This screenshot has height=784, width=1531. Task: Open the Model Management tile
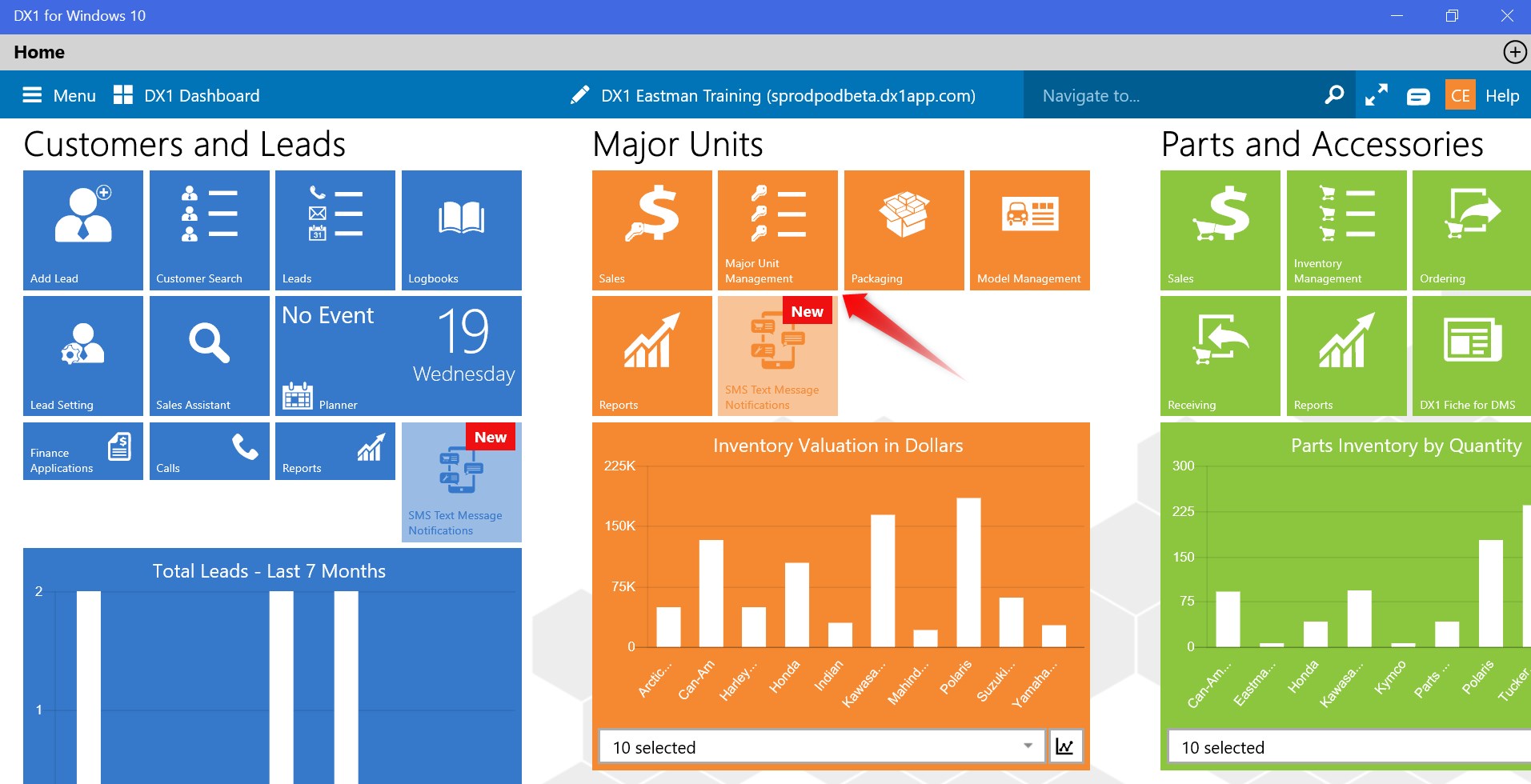click(x=1030, y=230)
